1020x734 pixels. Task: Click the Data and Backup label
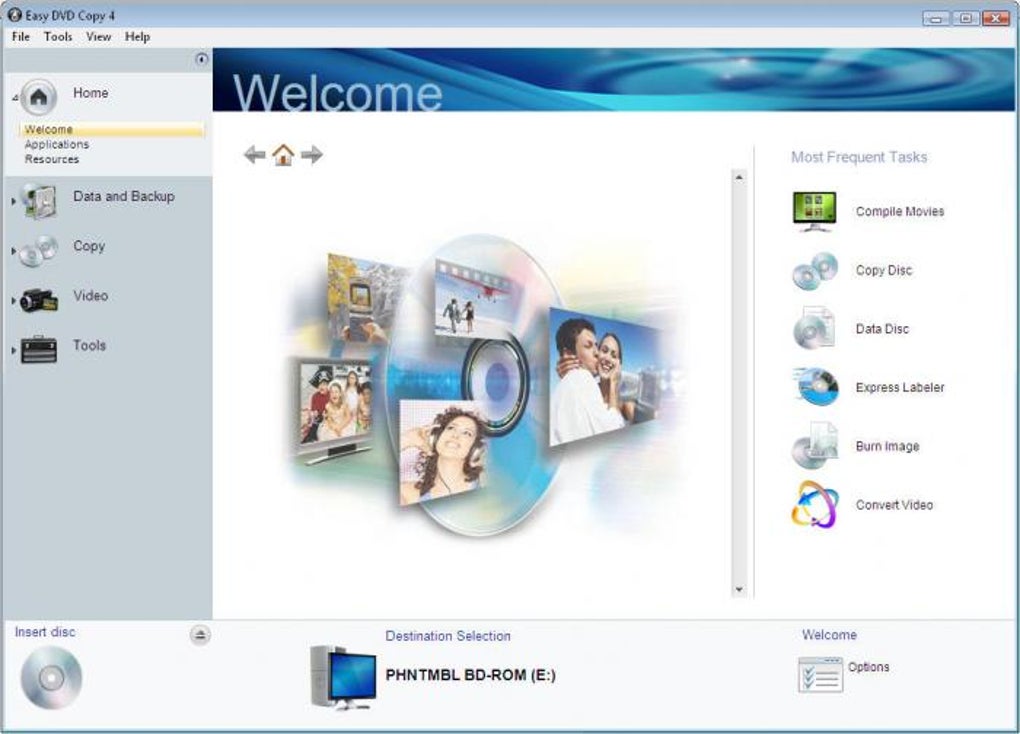[124, 196]
